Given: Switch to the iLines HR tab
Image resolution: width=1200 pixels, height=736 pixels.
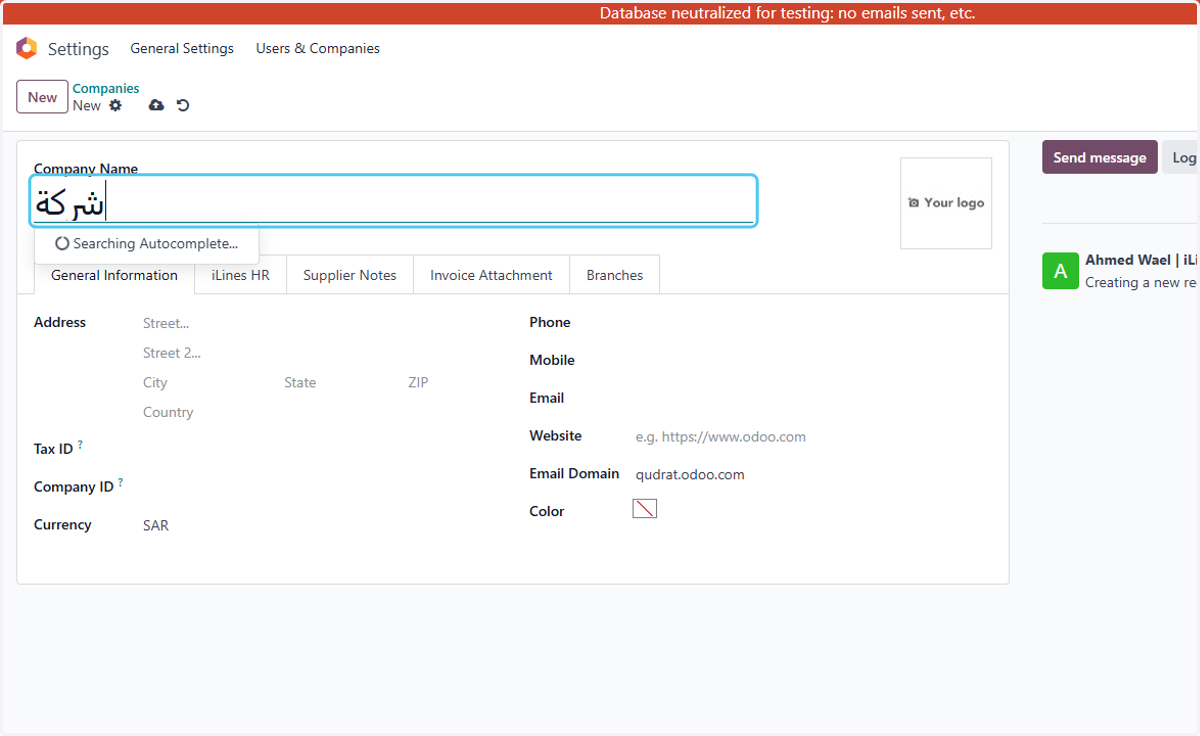Looking at the screenshot, I should click(240, 275).
